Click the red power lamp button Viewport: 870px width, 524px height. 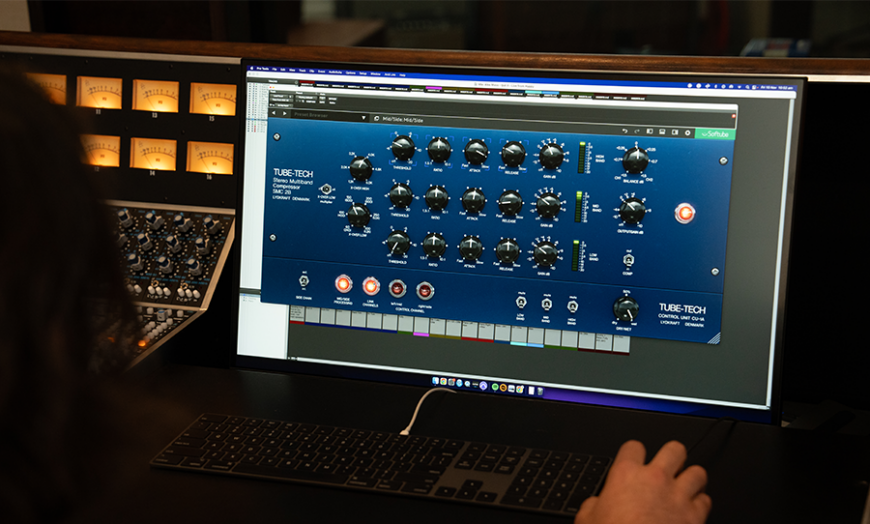(x=684, y=212)
